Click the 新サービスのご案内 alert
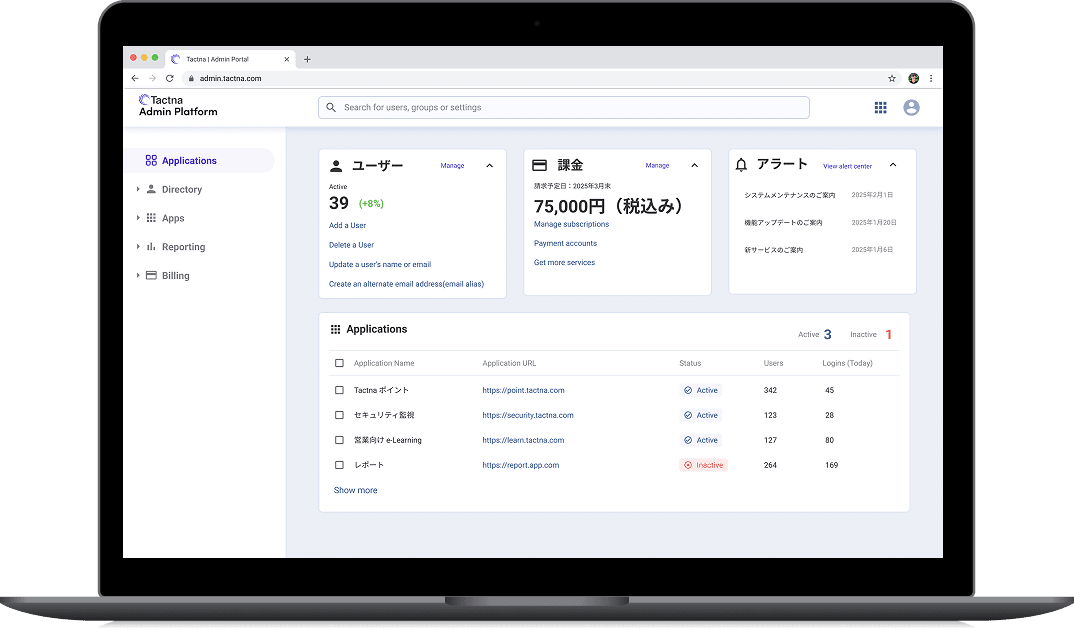1074x629 pixels. [x=774, y=250]
